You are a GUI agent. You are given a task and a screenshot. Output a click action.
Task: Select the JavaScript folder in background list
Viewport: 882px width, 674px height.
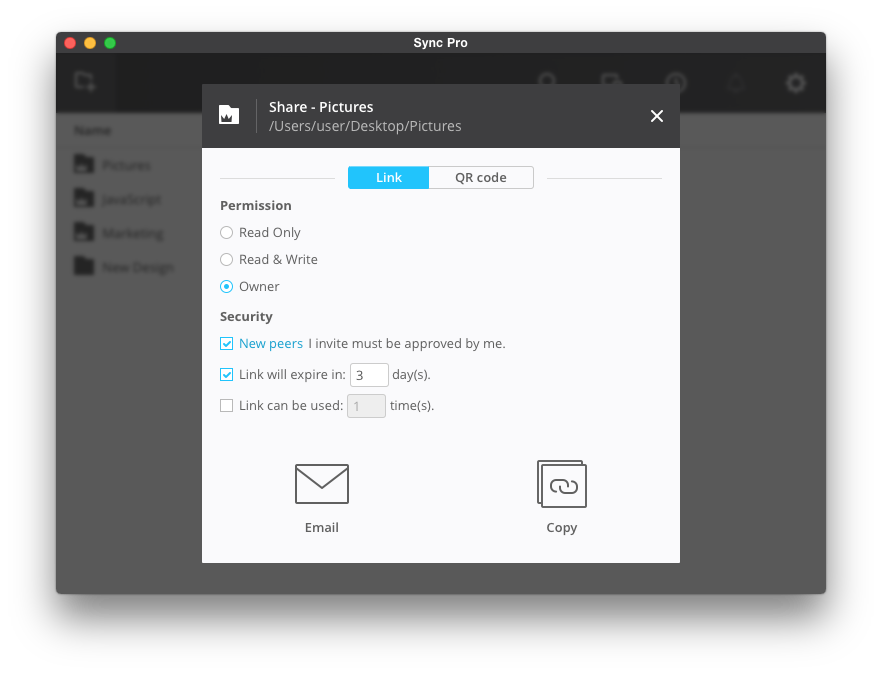(118, 199)
